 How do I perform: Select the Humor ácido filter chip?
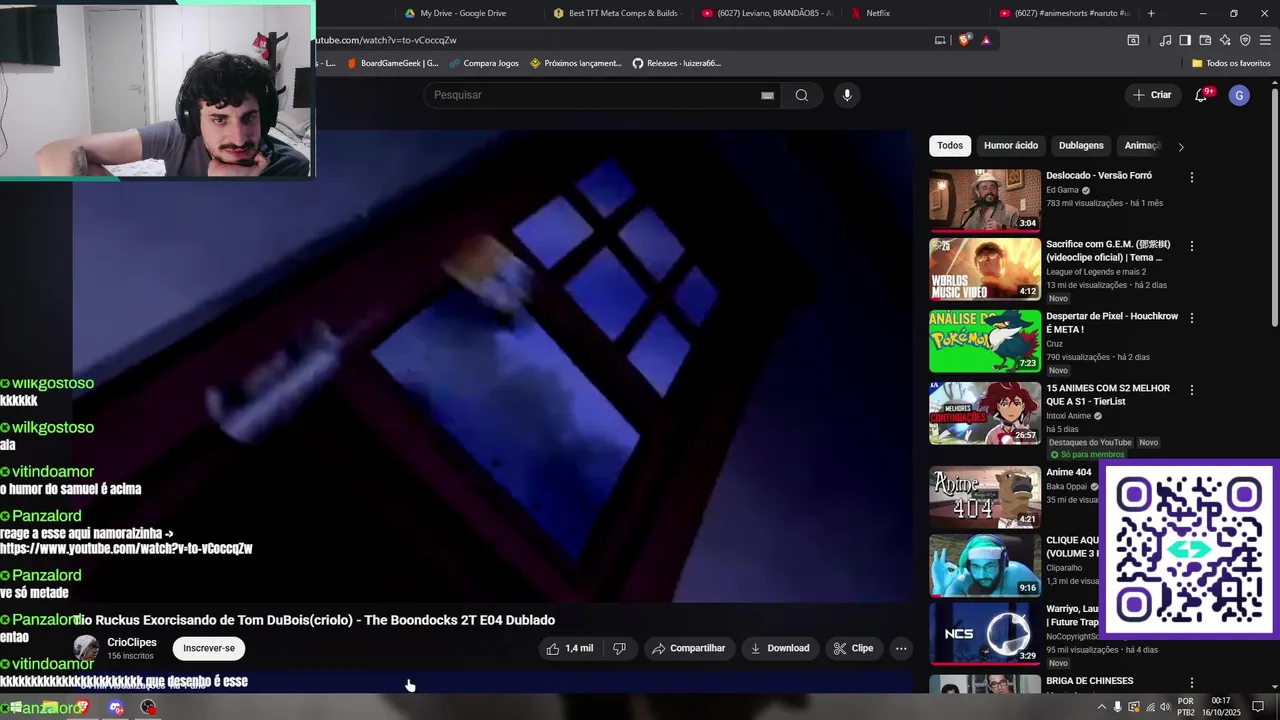pos(1011,145)
